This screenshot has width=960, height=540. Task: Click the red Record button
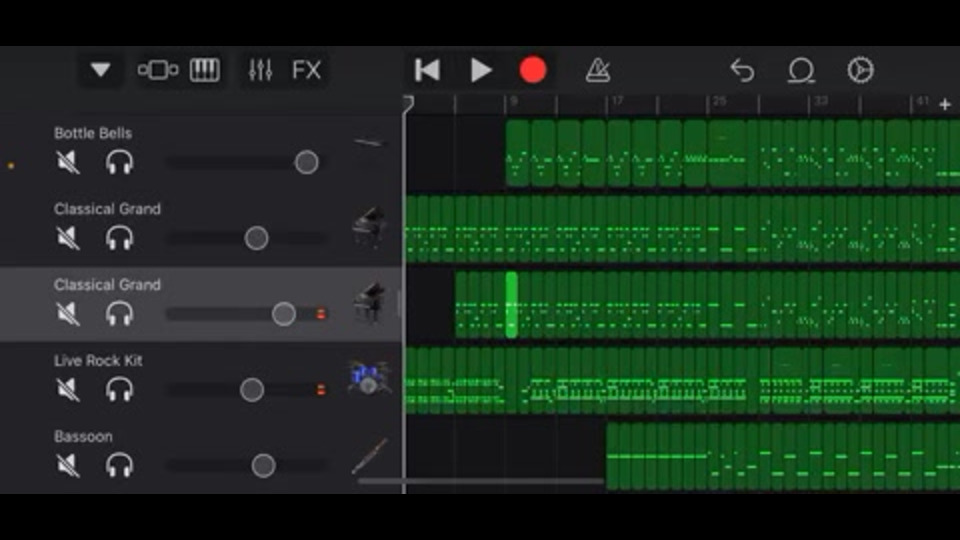click(x=533, y=70)
